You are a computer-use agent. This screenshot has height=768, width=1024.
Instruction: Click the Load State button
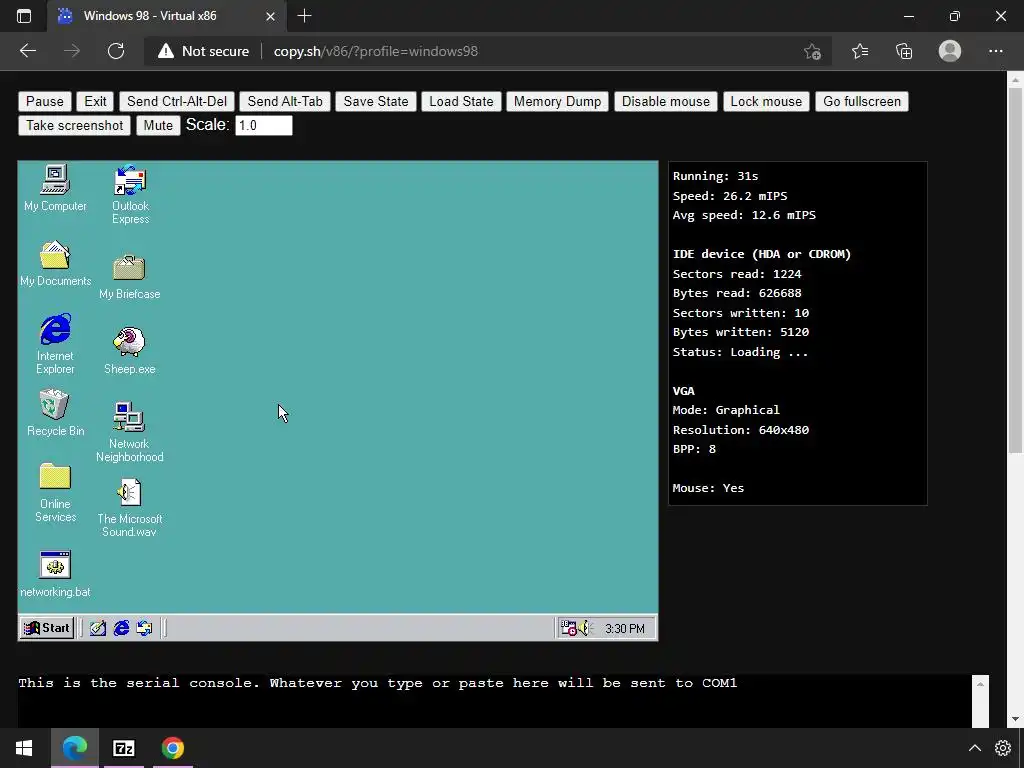click(x=461, y=101)
